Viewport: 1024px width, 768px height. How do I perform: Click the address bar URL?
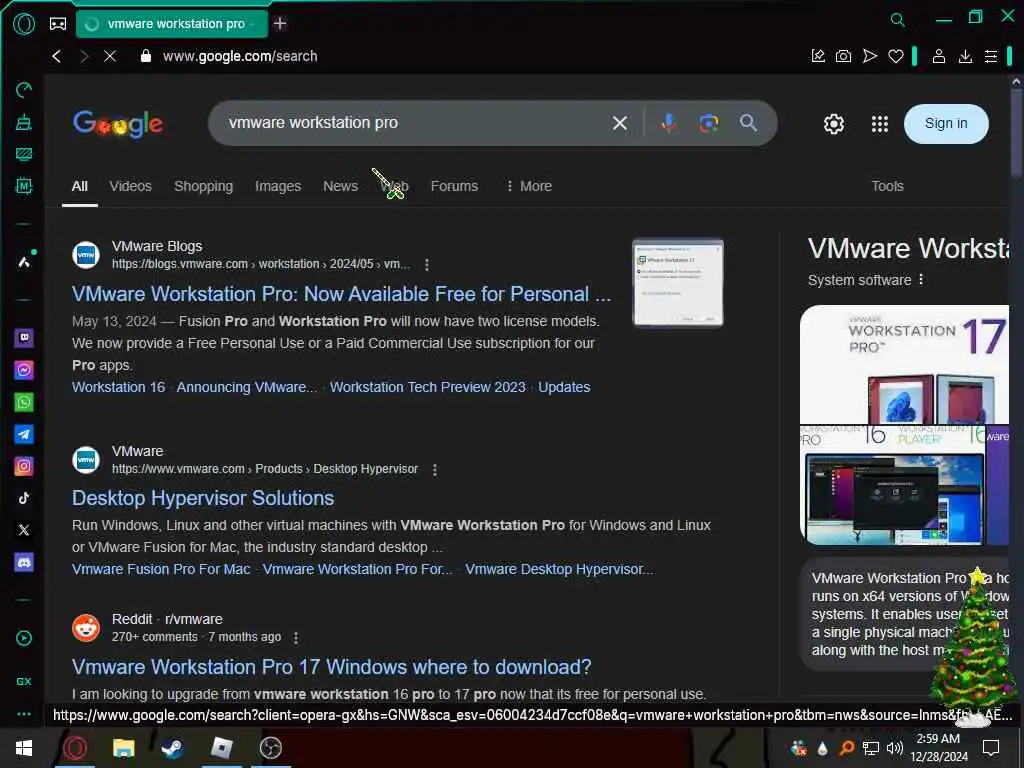pos(240,56)
